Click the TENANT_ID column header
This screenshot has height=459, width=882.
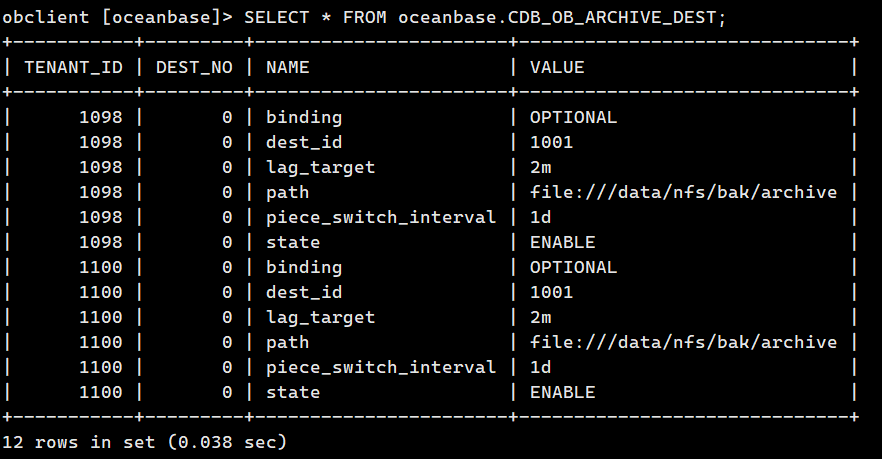tap(74, 68)
